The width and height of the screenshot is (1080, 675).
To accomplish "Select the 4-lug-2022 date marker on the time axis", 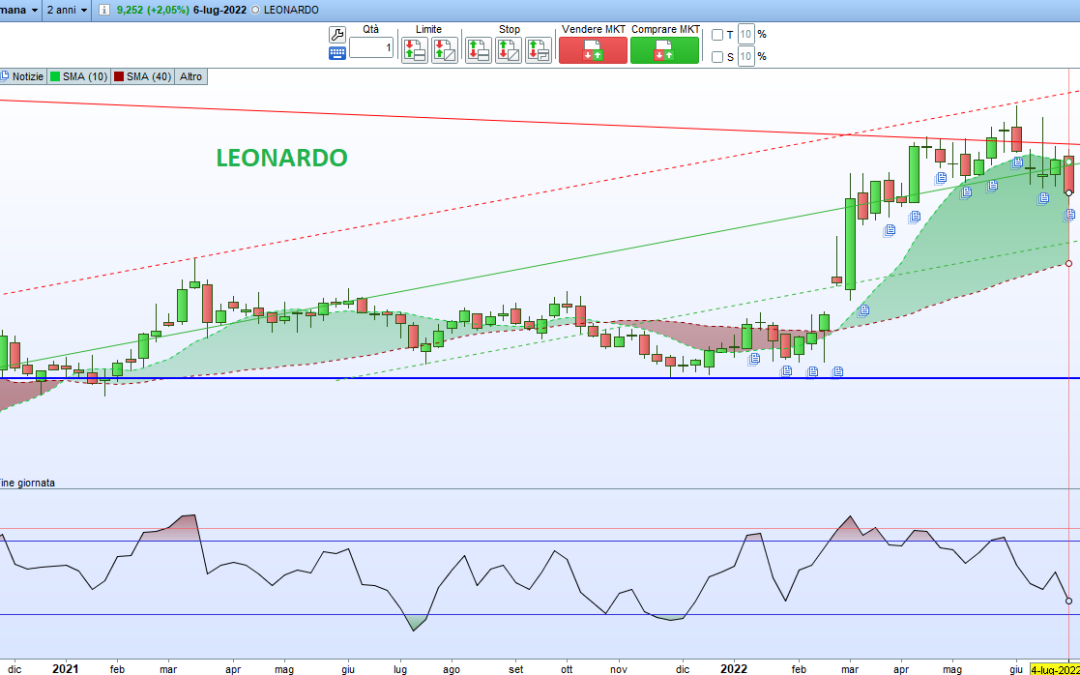I will tap(1054, 669).
